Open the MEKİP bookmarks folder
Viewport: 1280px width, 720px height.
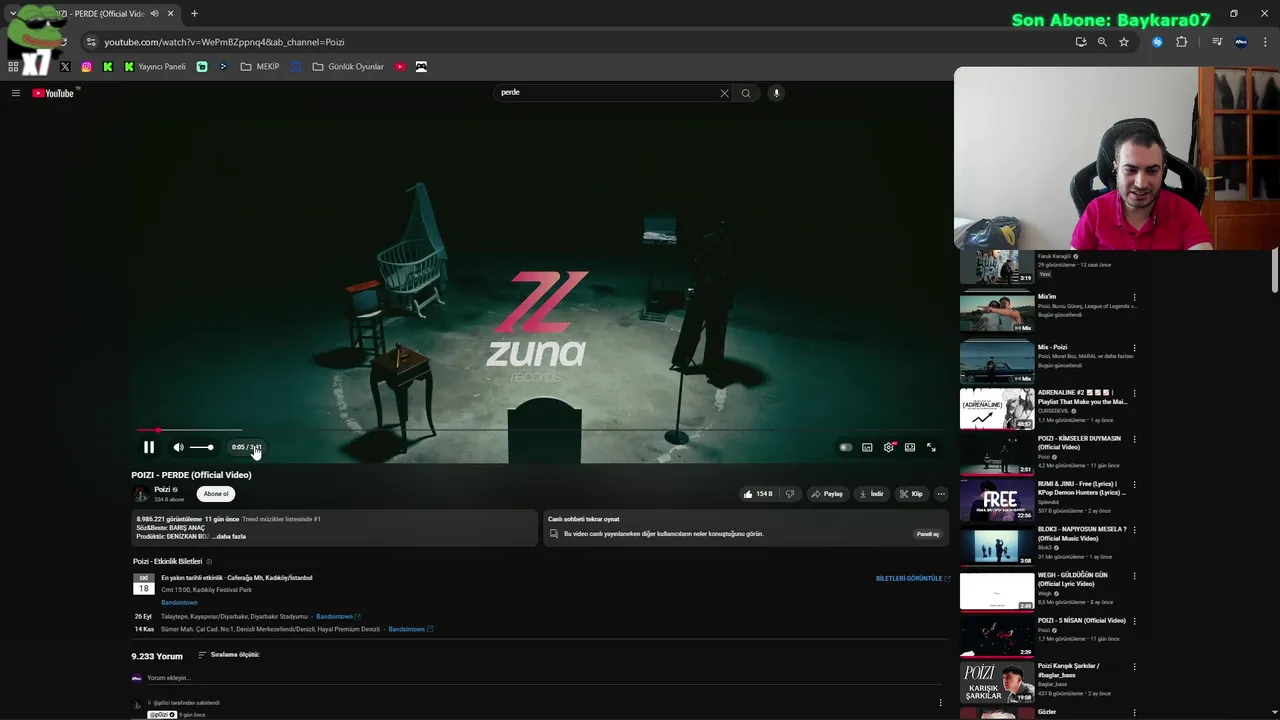[x=260, y=67]
